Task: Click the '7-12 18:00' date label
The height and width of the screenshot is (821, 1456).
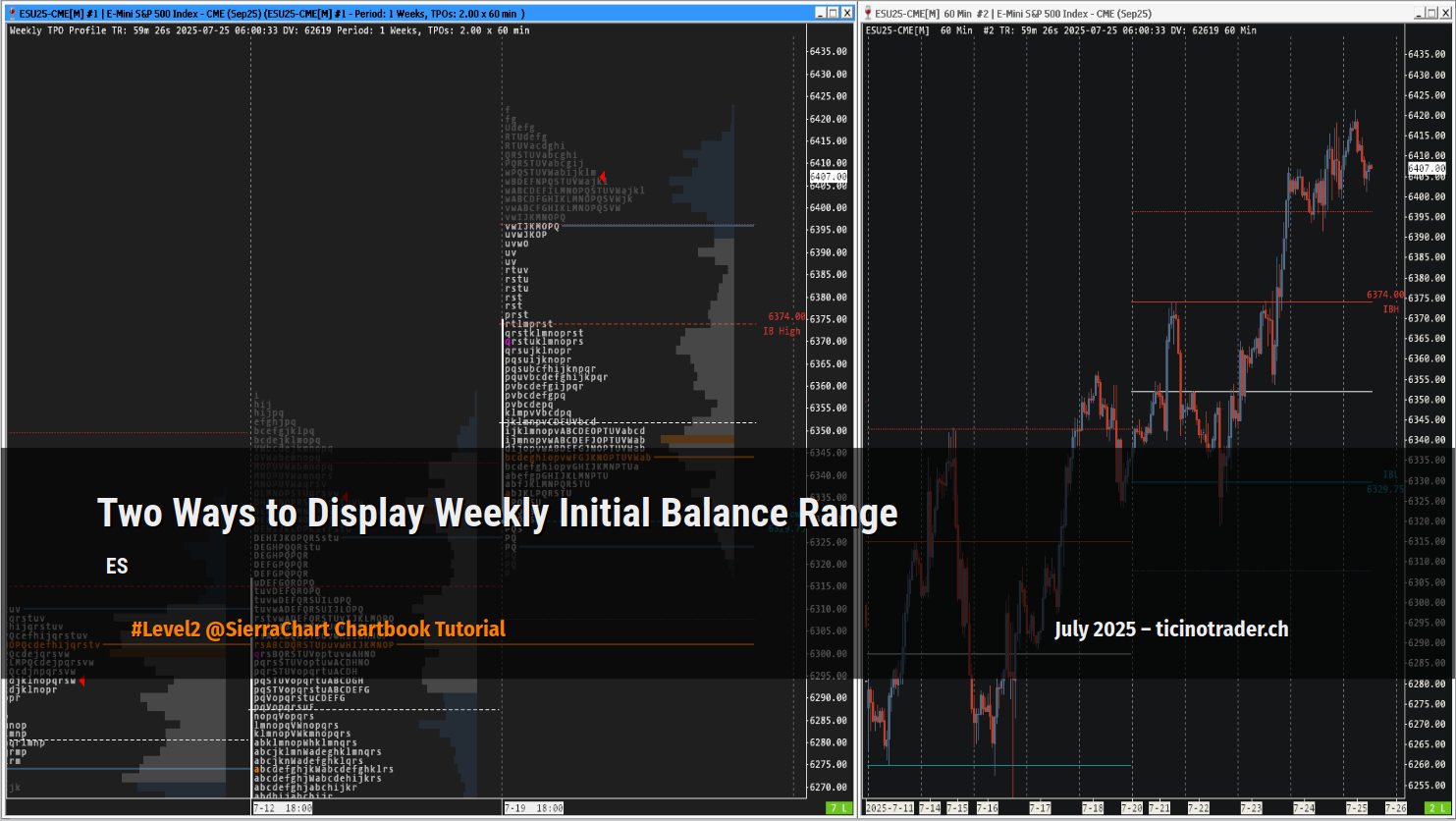Action: click(x=283, y=807)
